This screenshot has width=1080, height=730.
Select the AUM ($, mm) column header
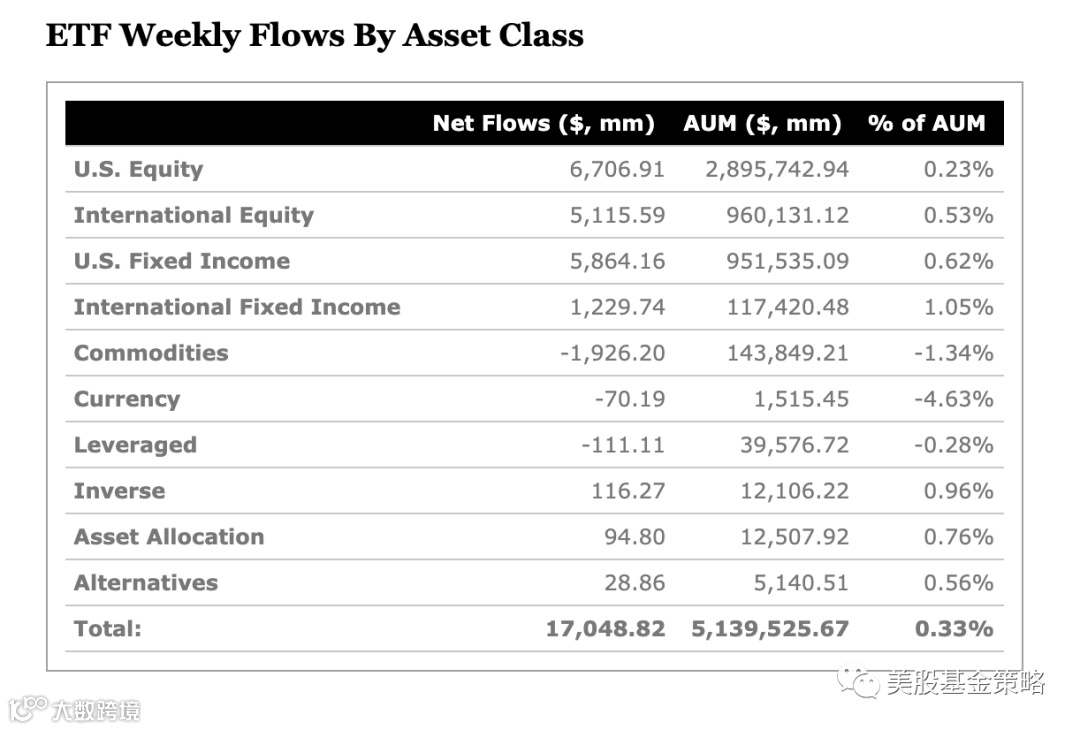click(762, 124)
